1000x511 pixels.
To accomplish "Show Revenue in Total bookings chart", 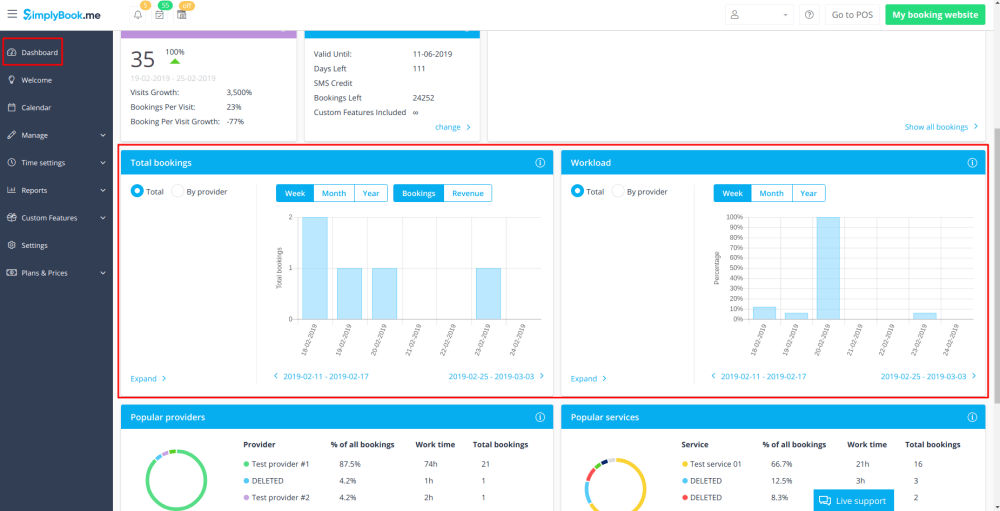I will [x=467, y=193].
